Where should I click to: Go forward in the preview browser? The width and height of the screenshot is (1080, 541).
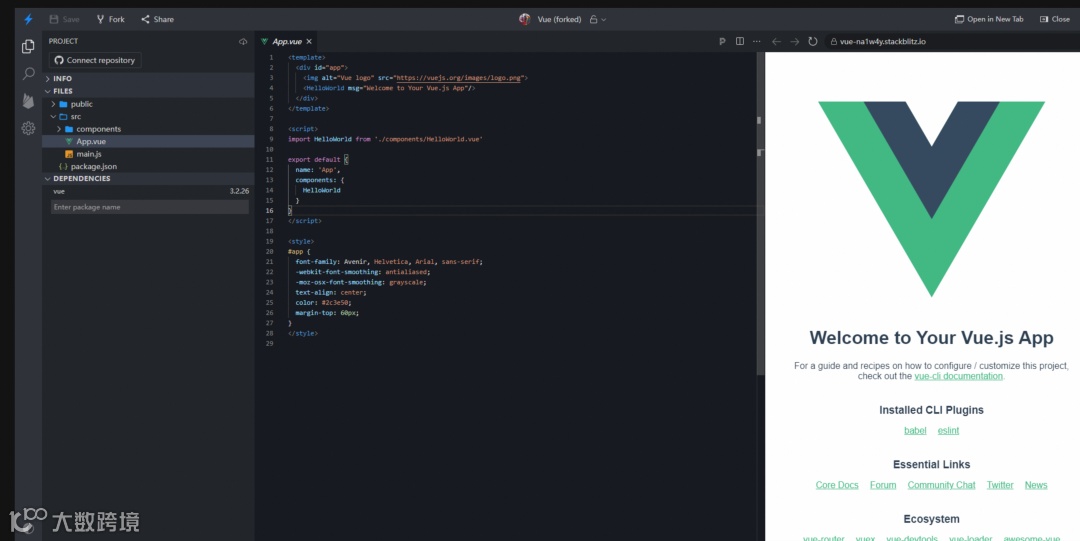coord(795,41)
